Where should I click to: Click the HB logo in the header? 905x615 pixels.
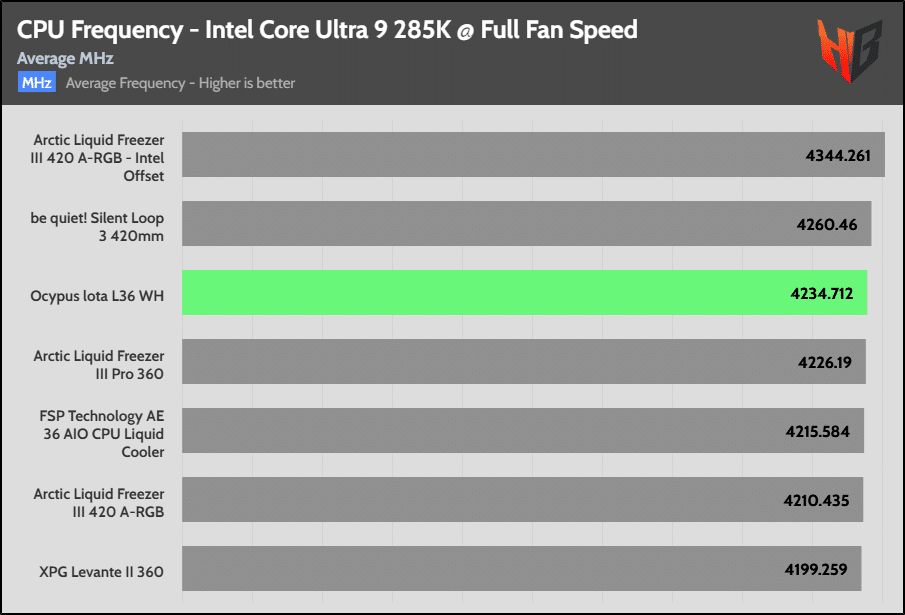click(849, 51)
